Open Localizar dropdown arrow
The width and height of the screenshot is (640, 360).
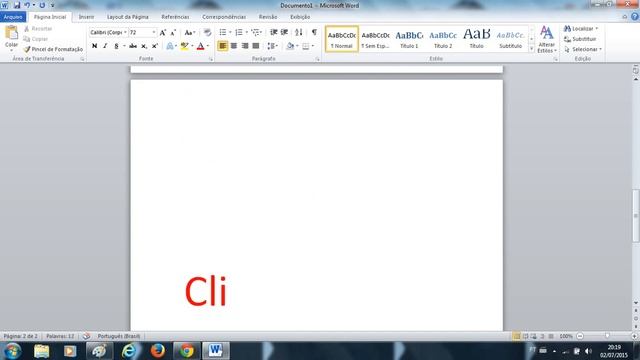tap(597, 29)
